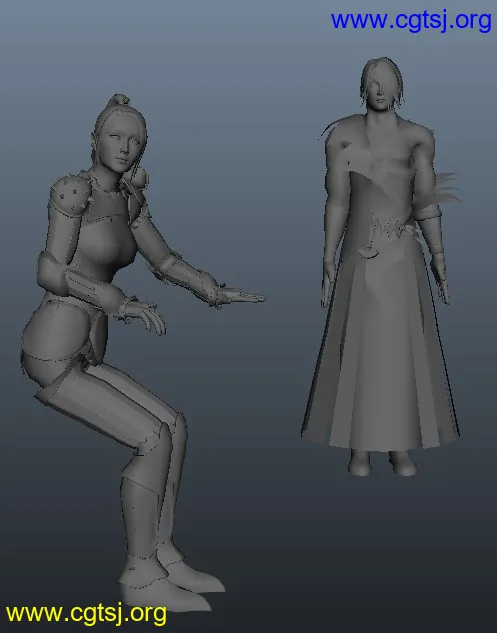The image size is (497, 633).
Task: Select the female character's lowered hand near her hip
Action: [x=143, y=316]
